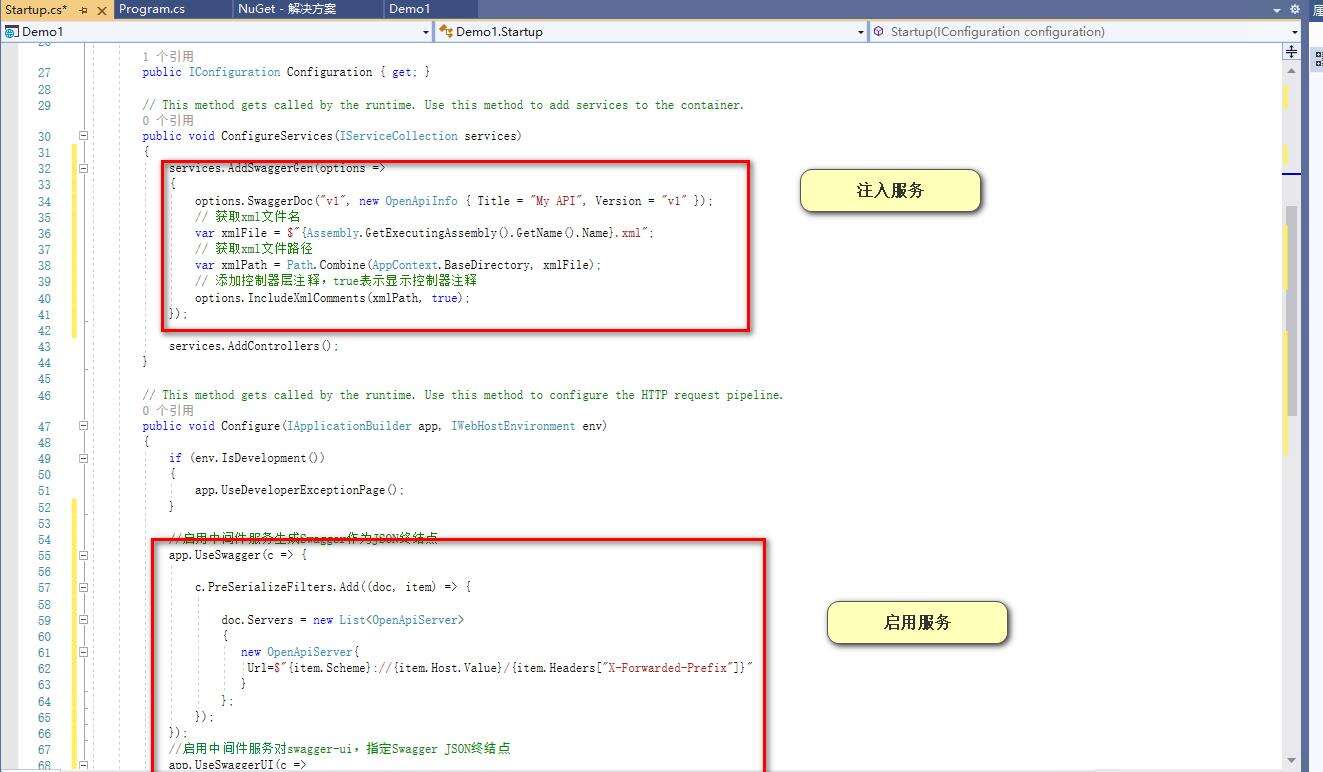Click the '0 个引用' link above Configure
This screenshot has height=772, width=1323.
click(168, 410)
